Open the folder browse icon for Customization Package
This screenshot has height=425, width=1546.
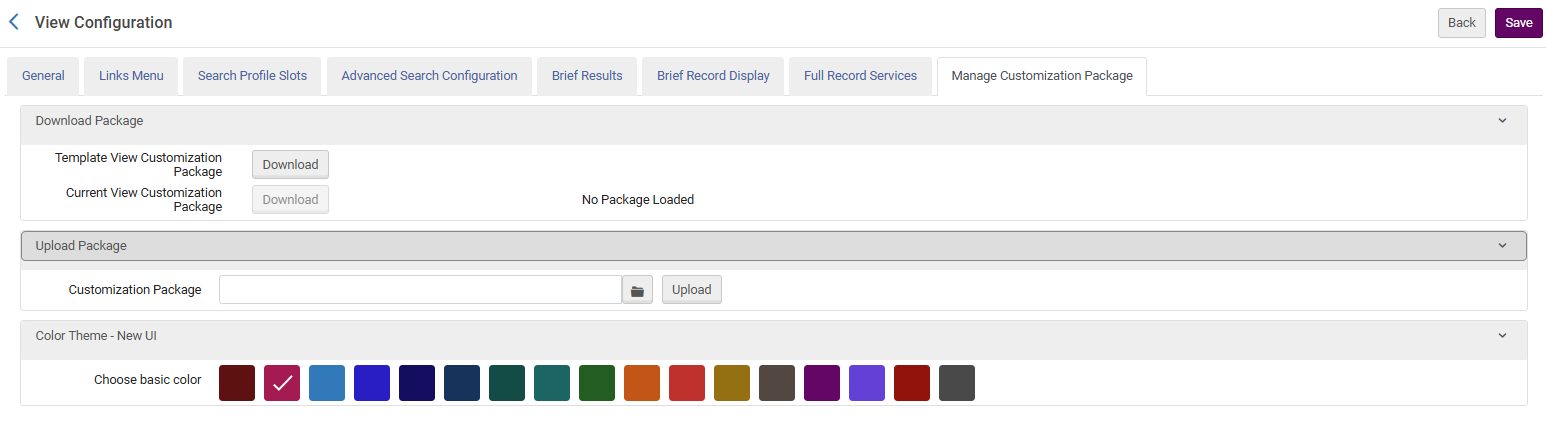[637, 290]
